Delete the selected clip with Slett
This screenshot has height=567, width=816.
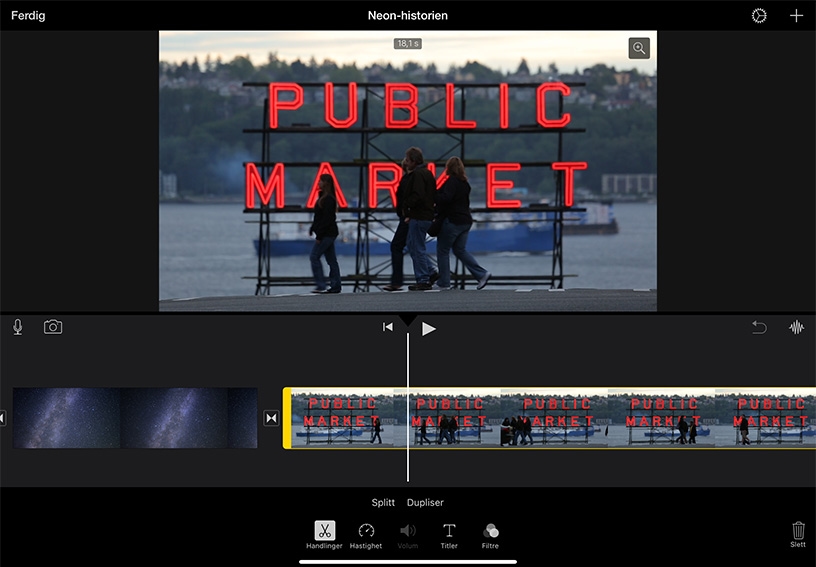pyautogui.click(x=798, y=535)
